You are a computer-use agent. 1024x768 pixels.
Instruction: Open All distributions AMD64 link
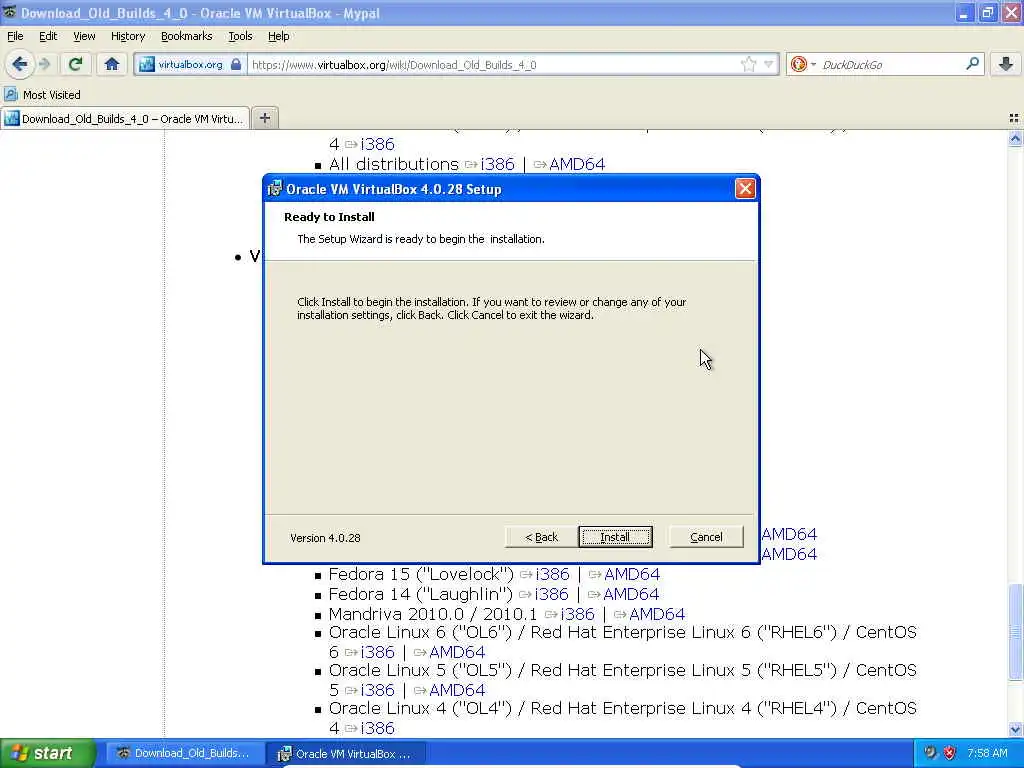577,164
